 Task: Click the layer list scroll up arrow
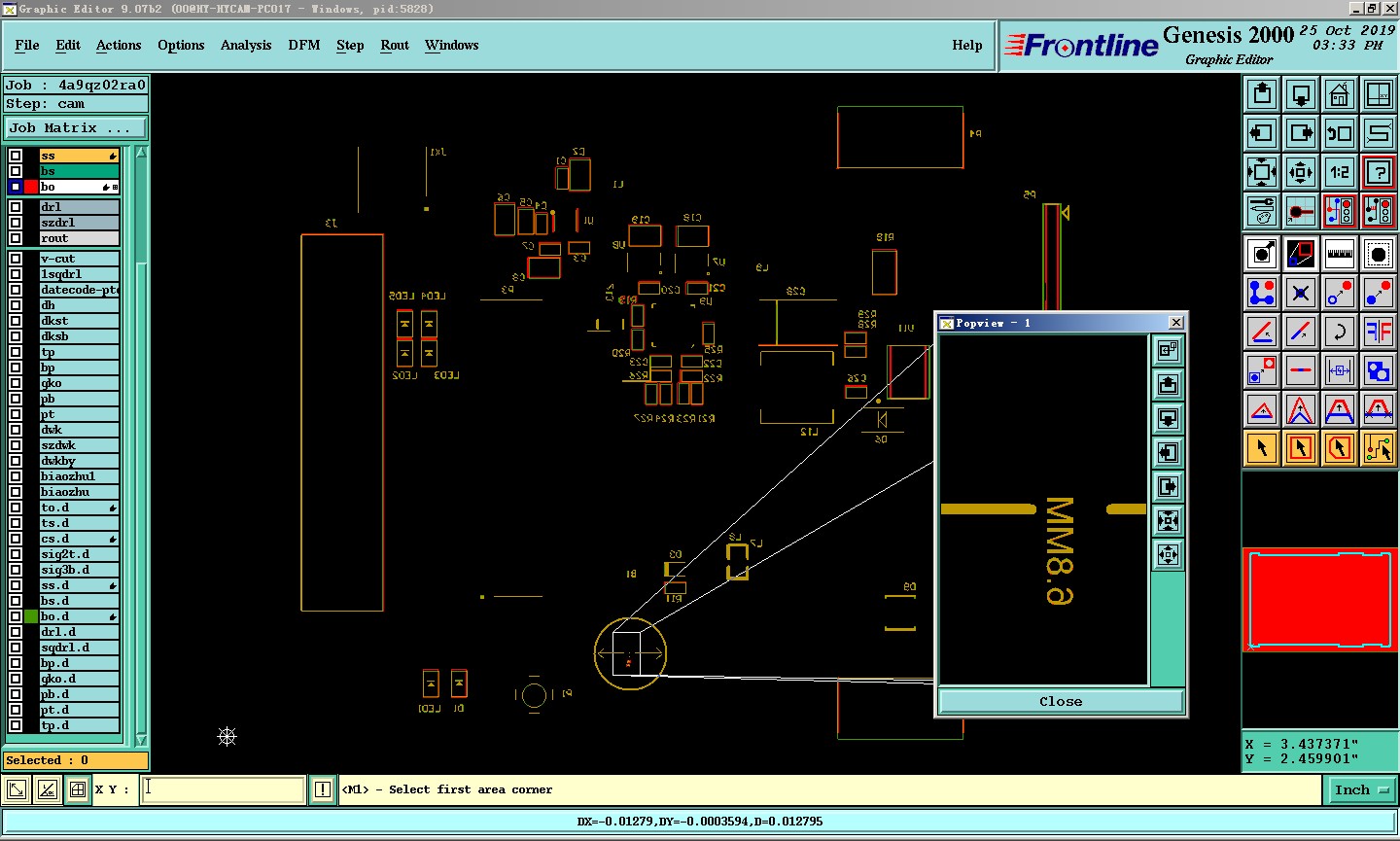(142, 153)
